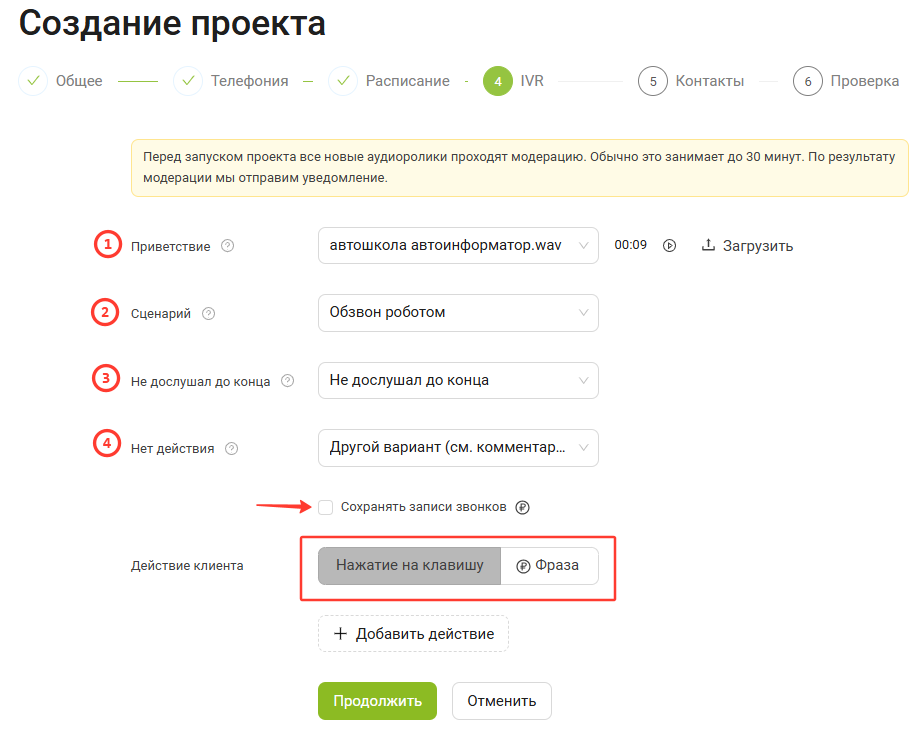Click the plus icon in Добавить действие
Viewport: 919px width, 753px height.
pos(340,633)
